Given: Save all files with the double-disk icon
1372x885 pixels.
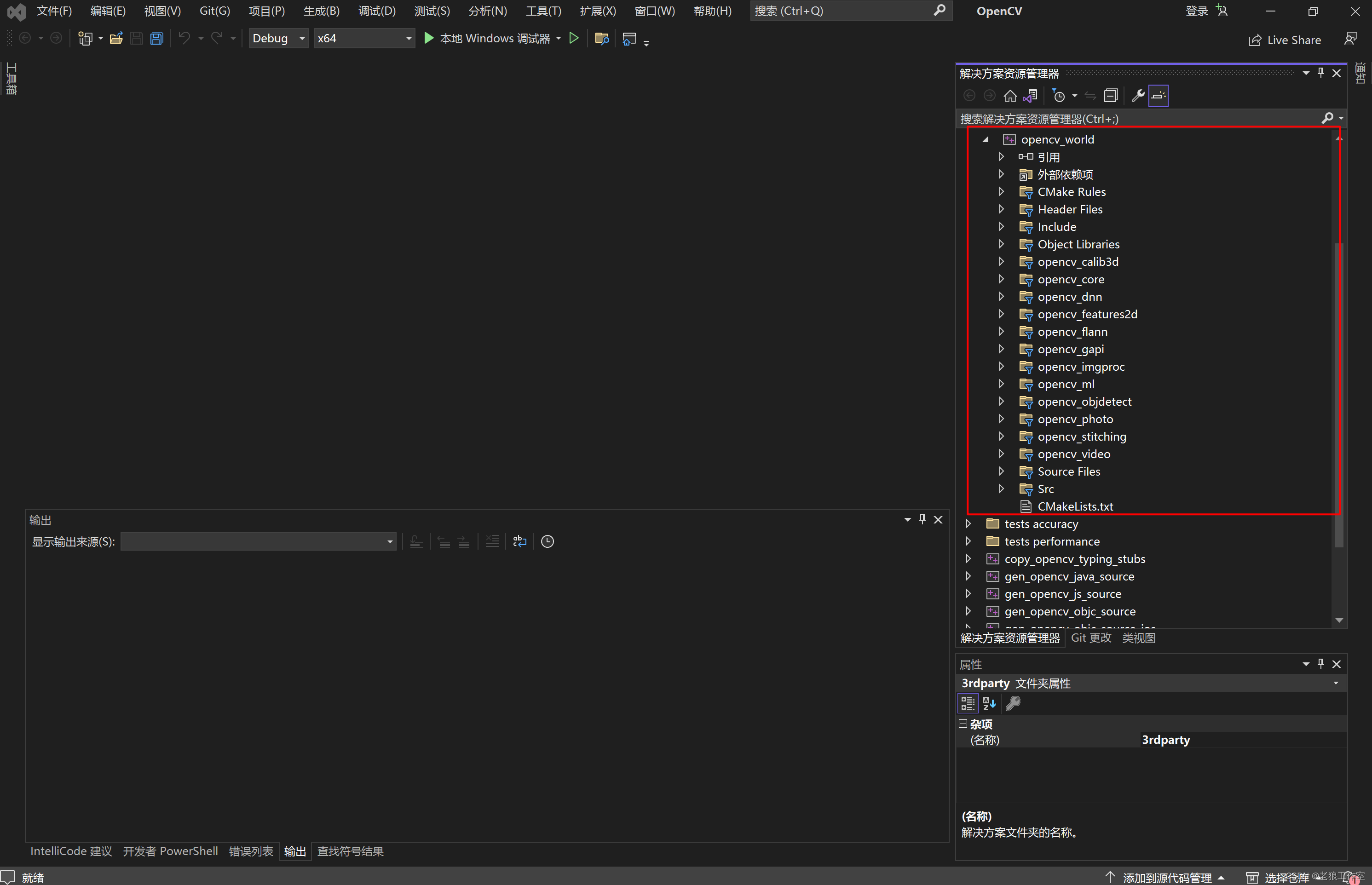Looking at the screenshot, I should pos(156,39).
